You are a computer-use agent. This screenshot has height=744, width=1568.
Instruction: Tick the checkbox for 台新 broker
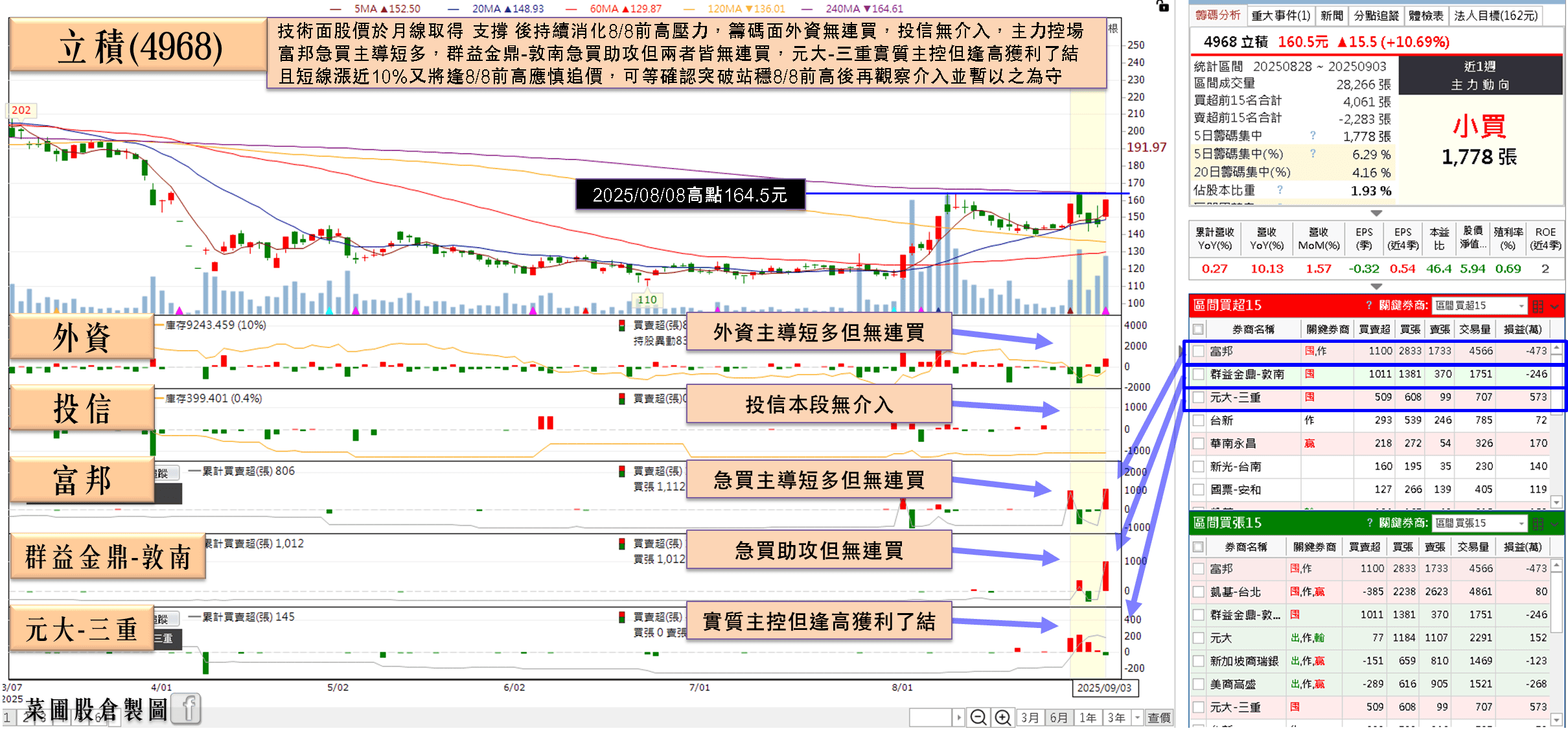pos(1199,421)
